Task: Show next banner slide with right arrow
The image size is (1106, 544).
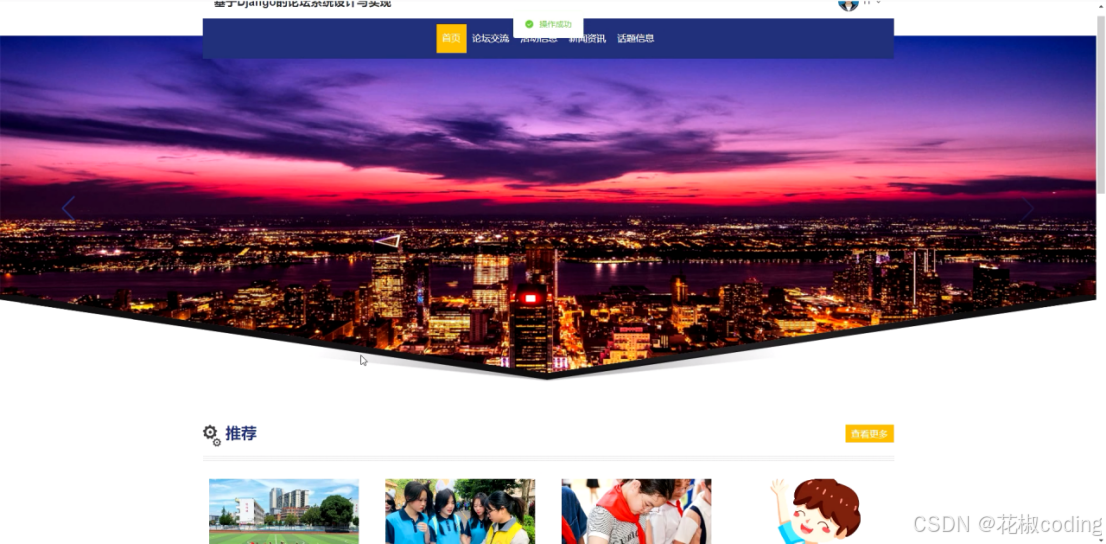Action: coord(1028,209)
